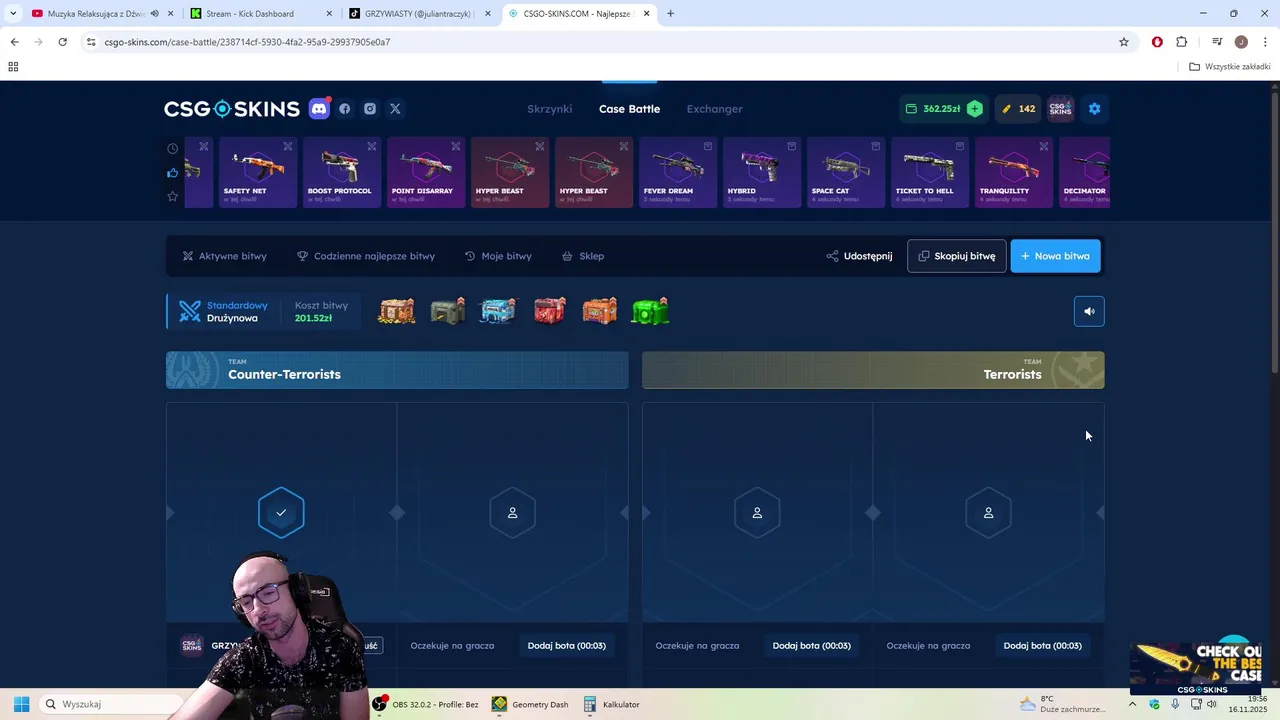
Task: Open the Exchanger navigation tab
Action: click(714, 109)
